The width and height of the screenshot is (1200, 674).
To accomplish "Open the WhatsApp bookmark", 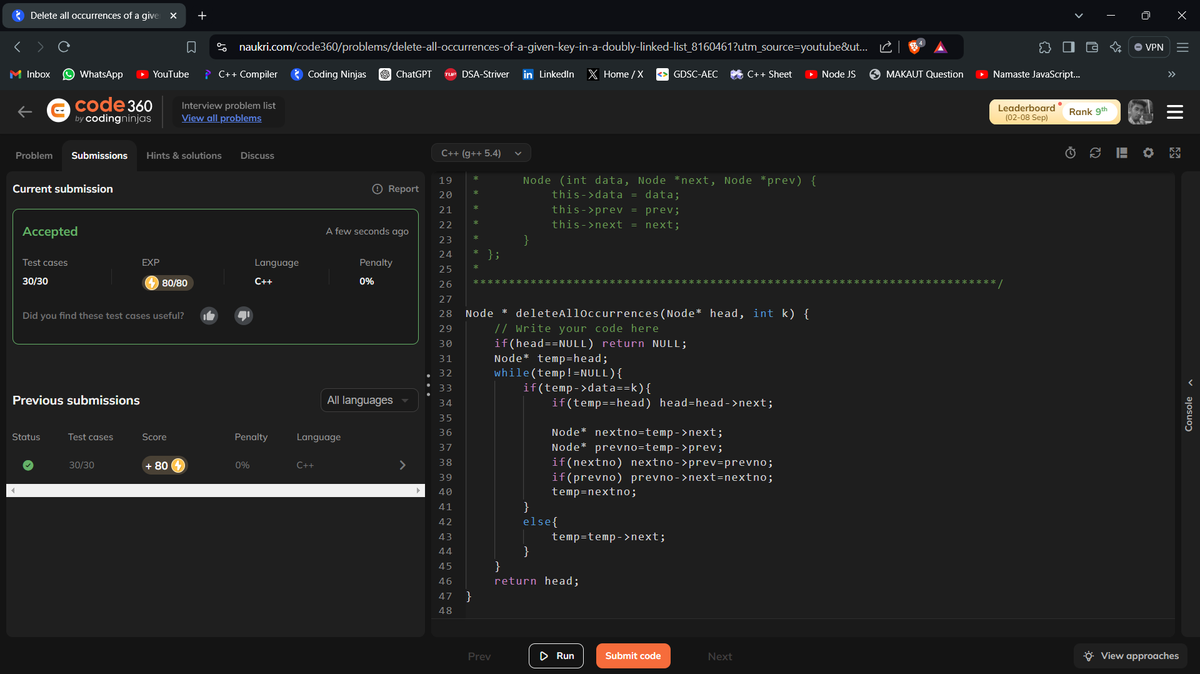I will tap(92, 74).
